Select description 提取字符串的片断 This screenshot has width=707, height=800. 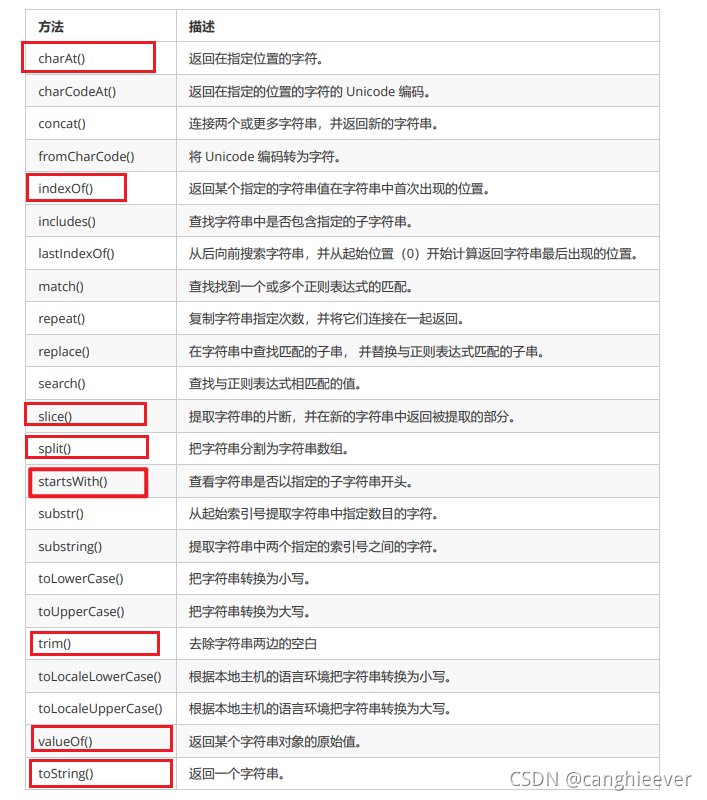pyautogui.click(x=351, y=417)
